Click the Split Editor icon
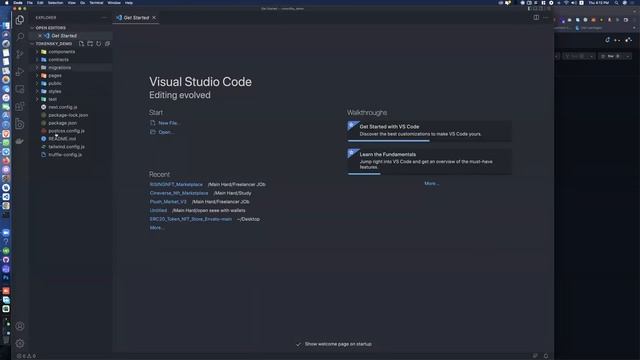The image size is (640, 360). point(536,17)
